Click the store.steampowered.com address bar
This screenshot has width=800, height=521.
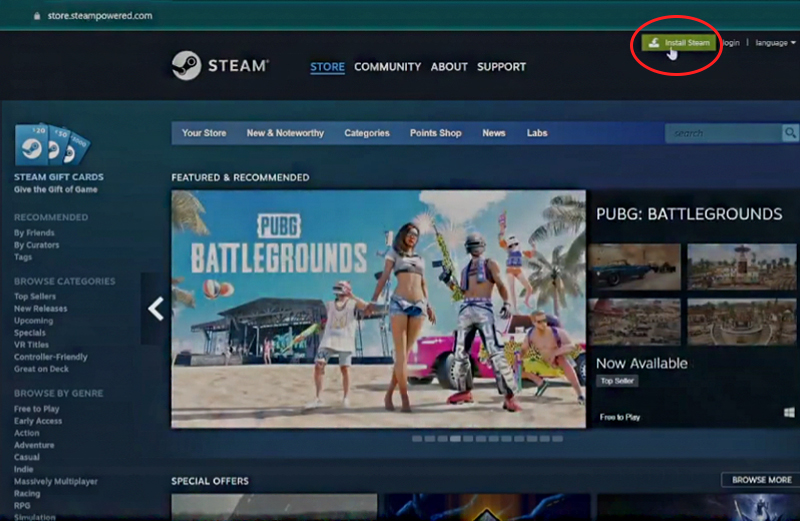tap(100, 16)
